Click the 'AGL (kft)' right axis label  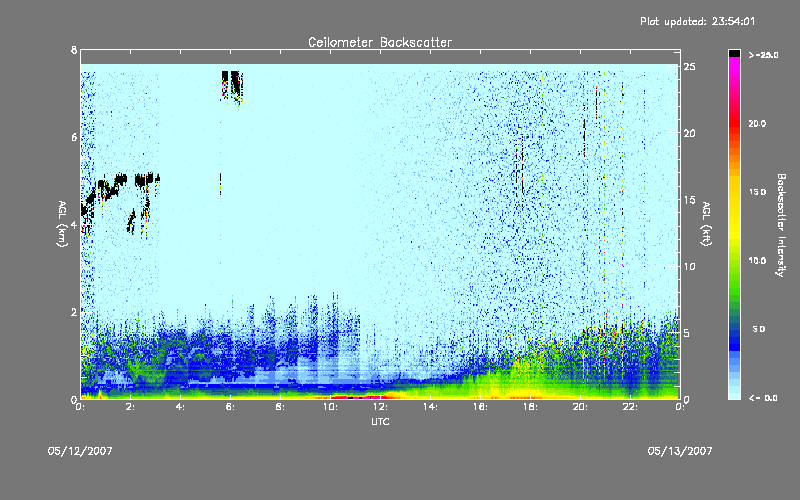pyautogui.click(x=706, y=223)
